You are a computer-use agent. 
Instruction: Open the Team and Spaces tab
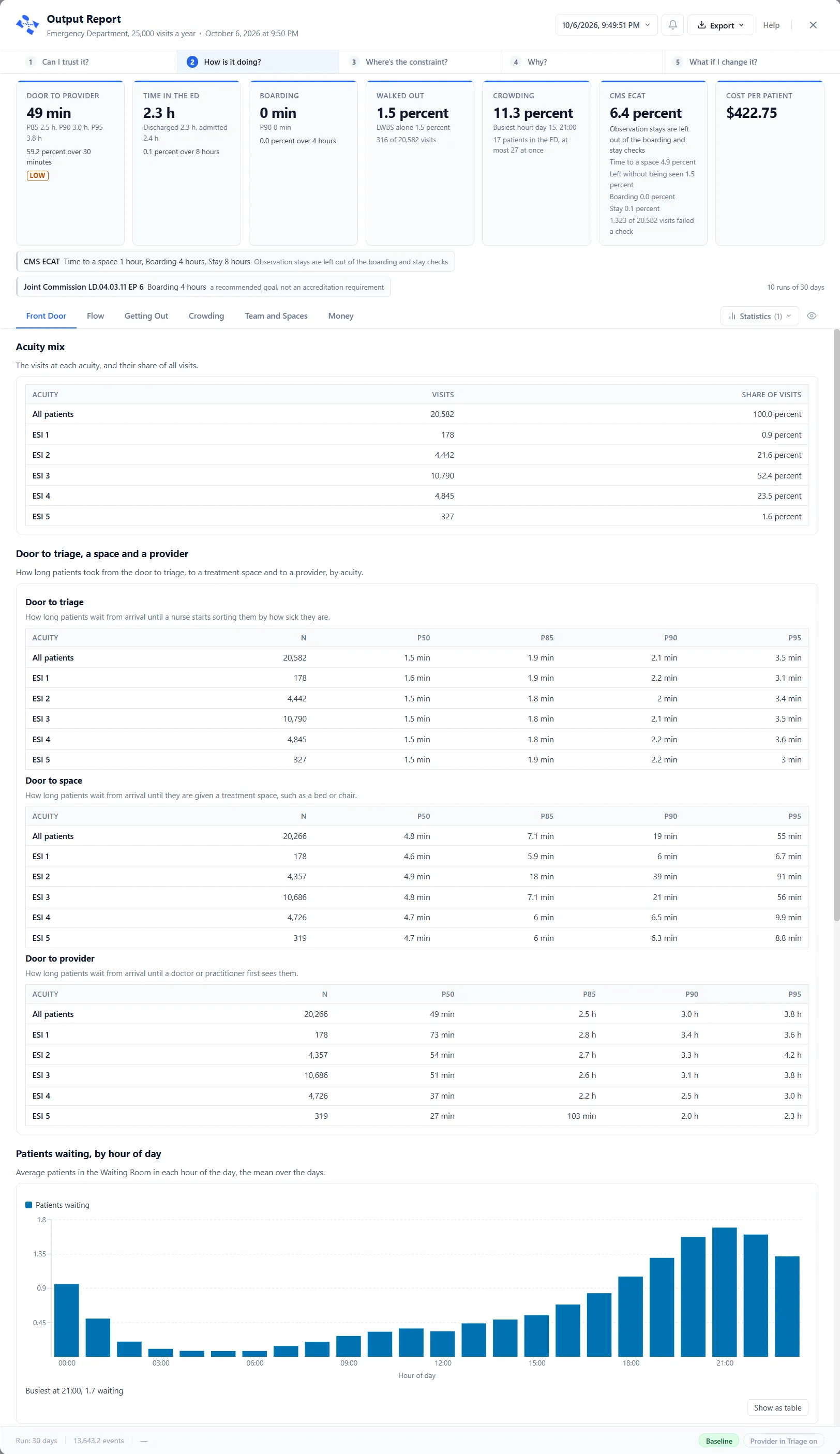tap(276, 316)
